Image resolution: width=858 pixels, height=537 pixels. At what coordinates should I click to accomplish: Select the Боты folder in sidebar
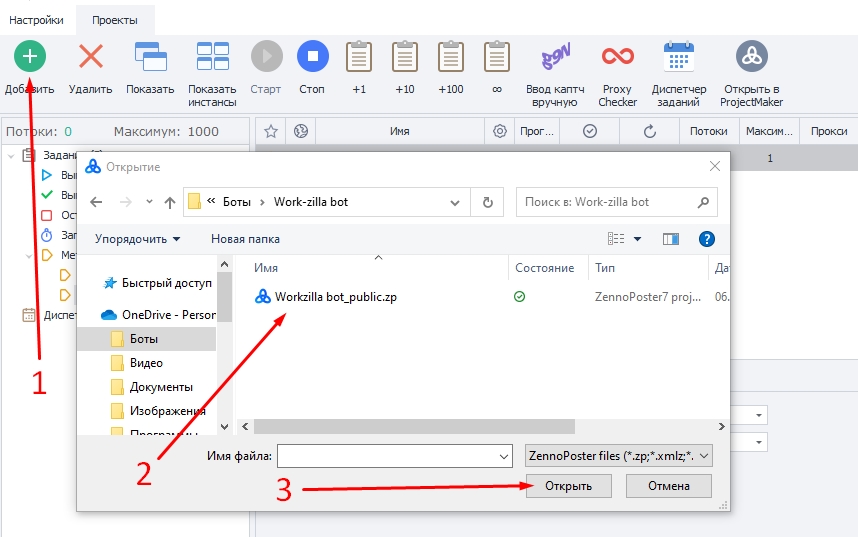[x=147, y=339]
